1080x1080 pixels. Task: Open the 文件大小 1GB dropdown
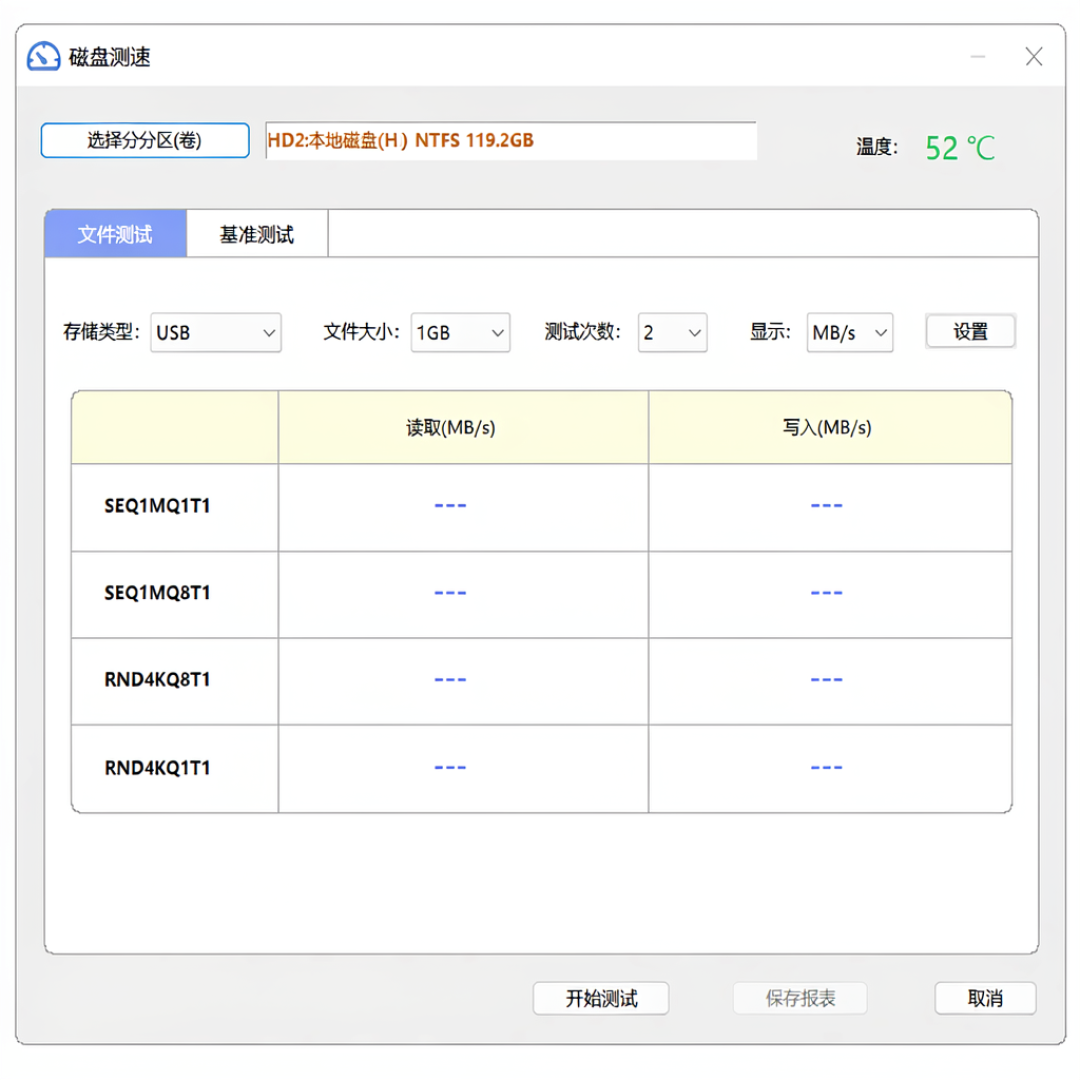460,333
